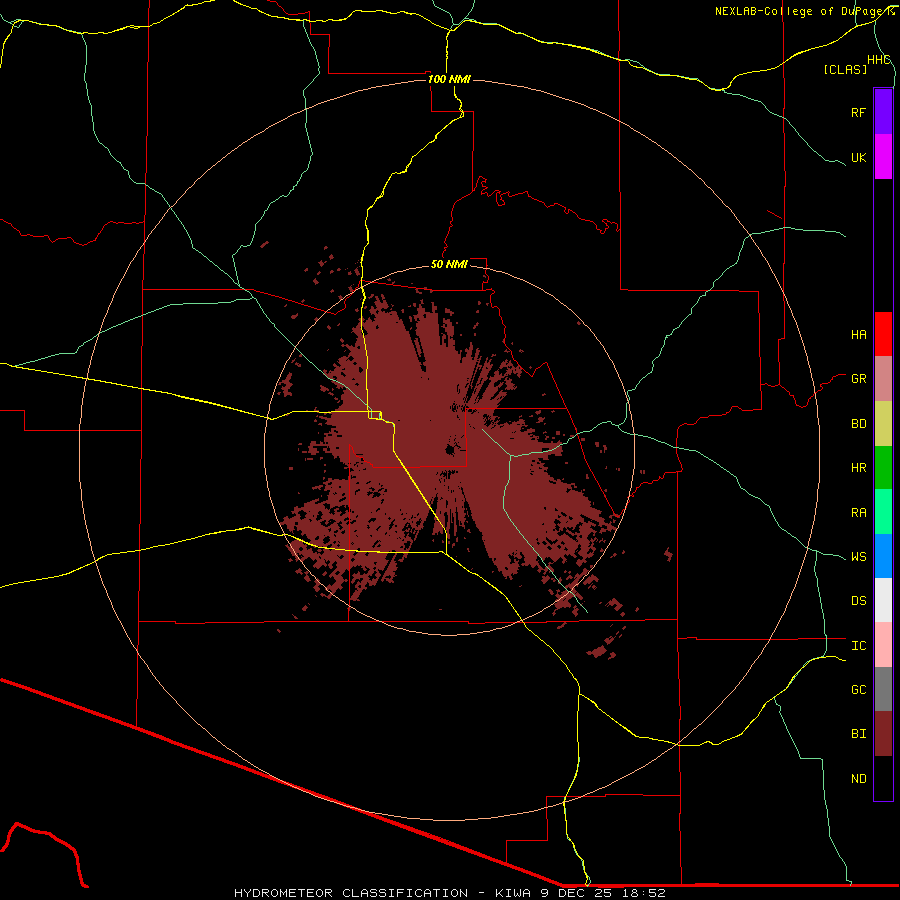Click the radar site center dot
The image size is (900, 900).
450,450
